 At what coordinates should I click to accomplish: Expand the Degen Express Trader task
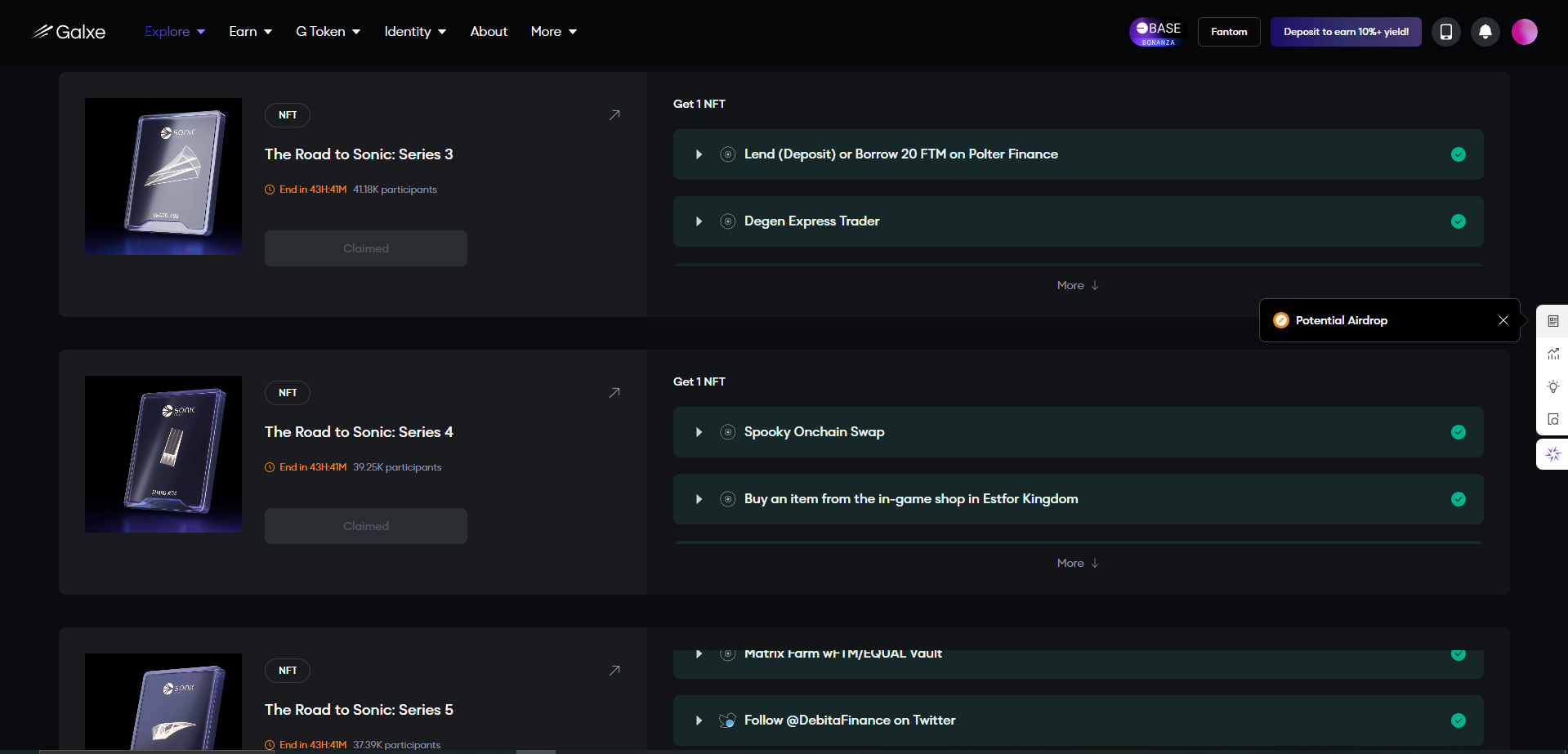click(x=699, y=221)
